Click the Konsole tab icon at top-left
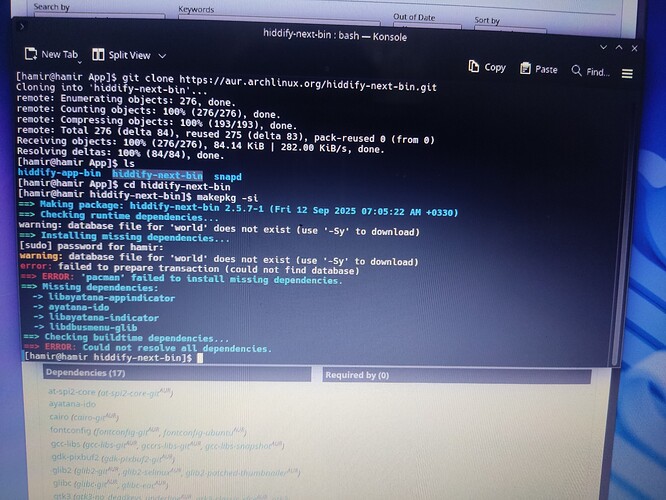 pyautogui.click(x=21, y=27)
